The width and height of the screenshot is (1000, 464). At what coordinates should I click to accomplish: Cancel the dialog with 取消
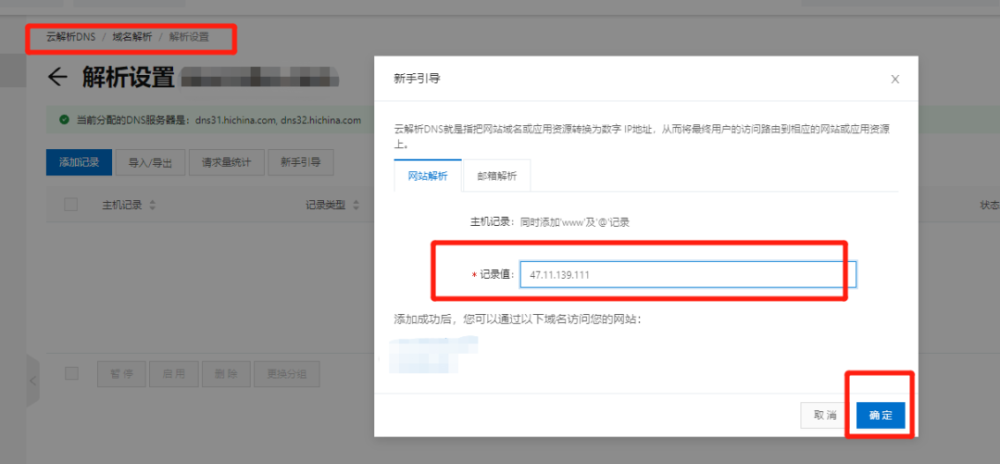[x=825, y=415]
